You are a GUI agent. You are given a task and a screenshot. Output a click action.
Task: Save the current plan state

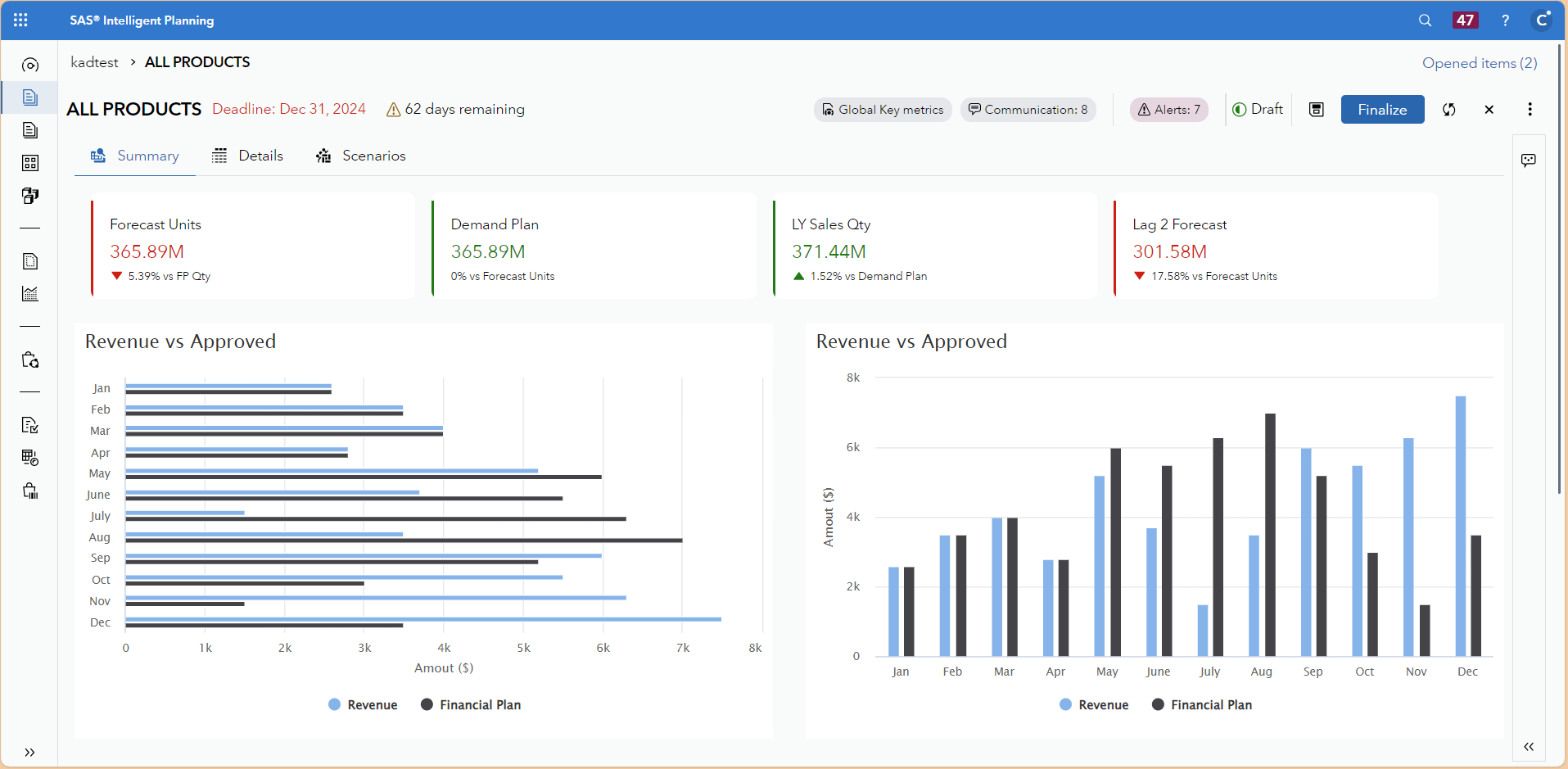coord(1316,109)
